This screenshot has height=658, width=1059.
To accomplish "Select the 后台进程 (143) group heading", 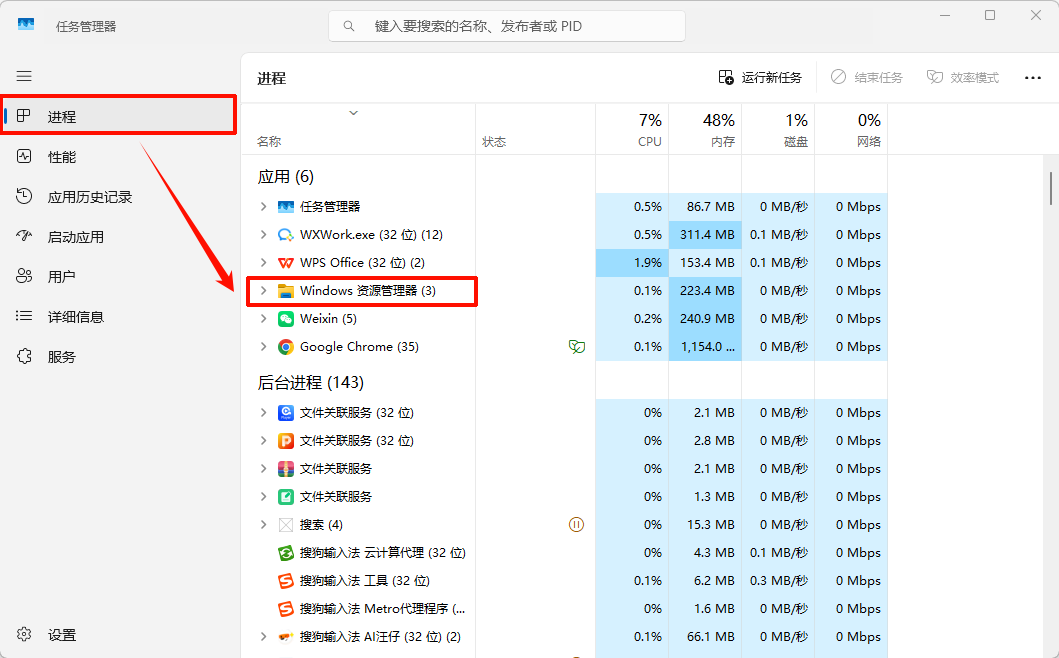I will [x=311, y=383].
